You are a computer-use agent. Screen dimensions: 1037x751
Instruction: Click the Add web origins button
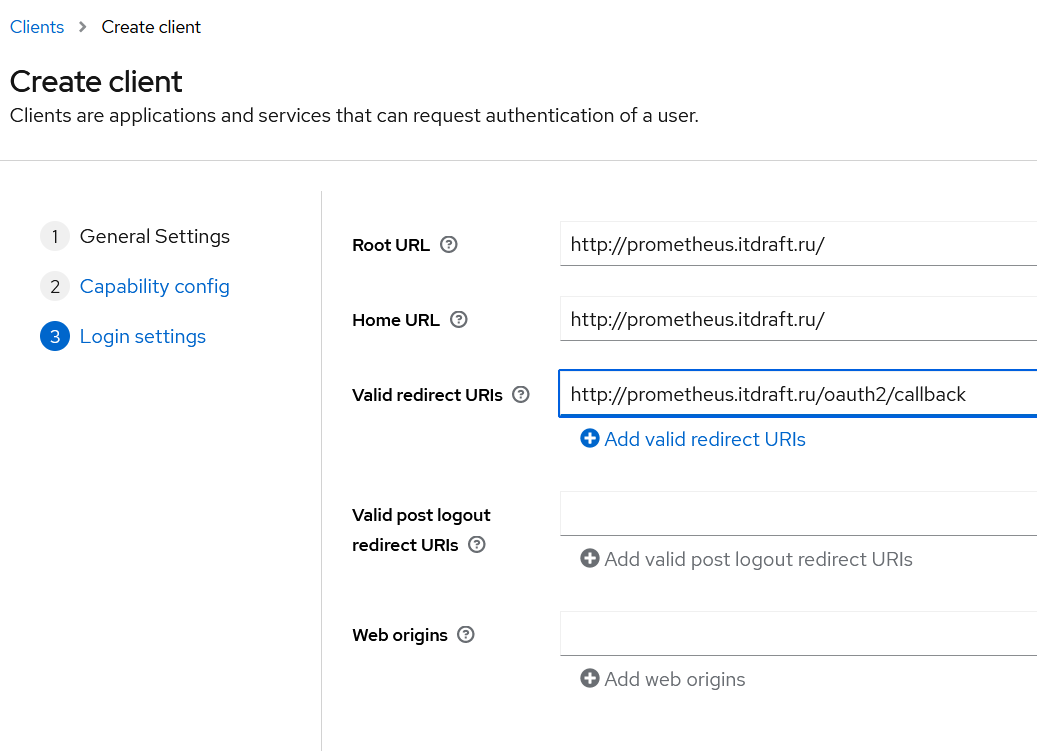[675, 679]
